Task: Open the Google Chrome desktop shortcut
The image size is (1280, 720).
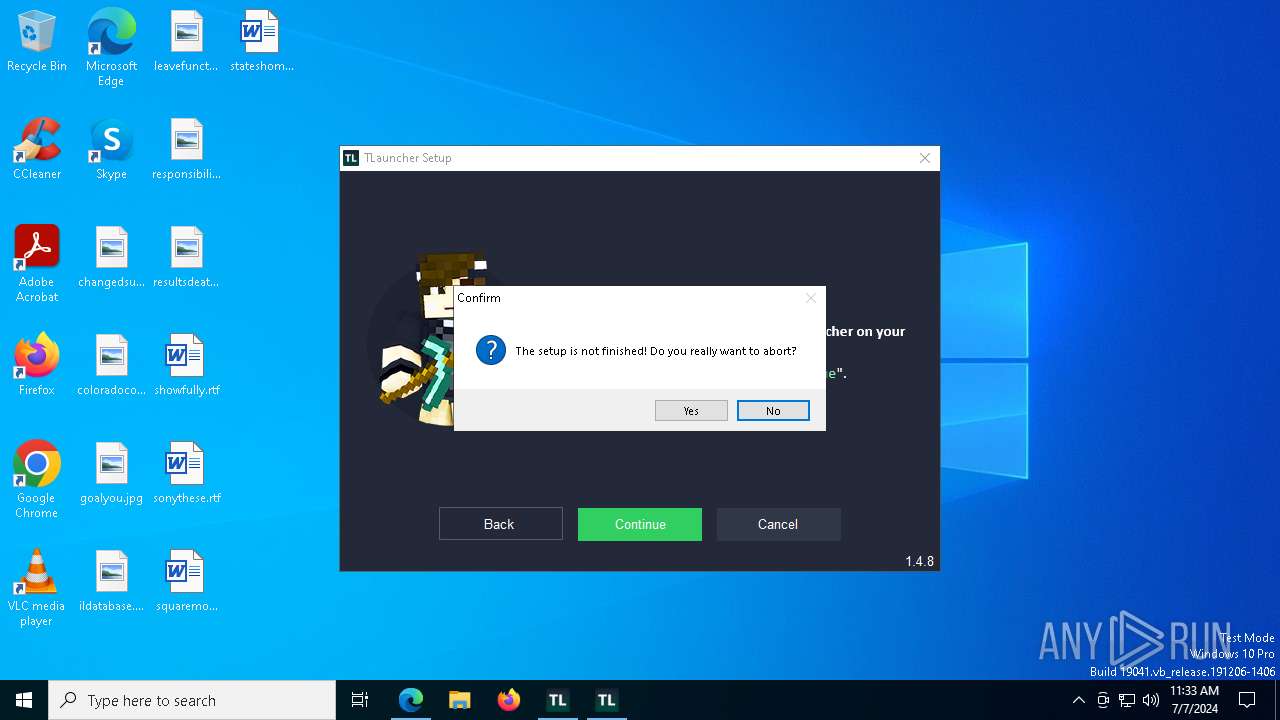Action: (x=37, y=480)
